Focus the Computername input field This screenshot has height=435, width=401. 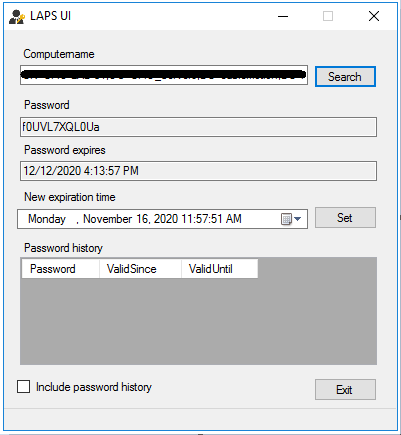[164, 75]
